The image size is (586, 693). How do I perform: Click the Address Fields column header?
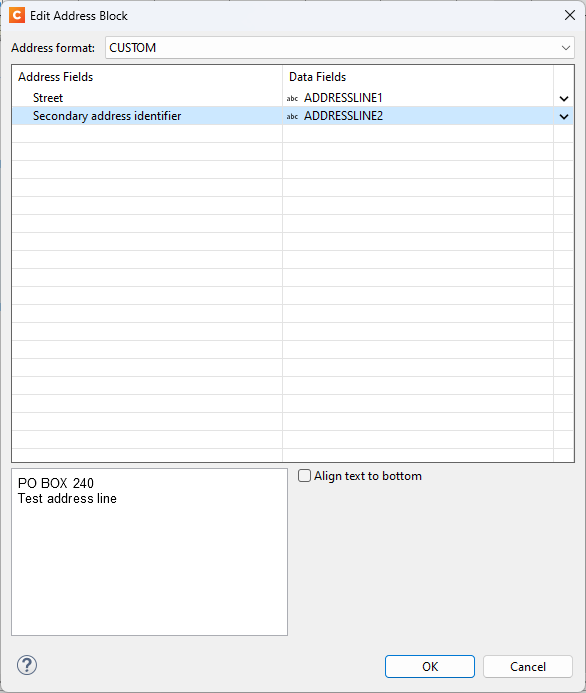tap(56, 77)
